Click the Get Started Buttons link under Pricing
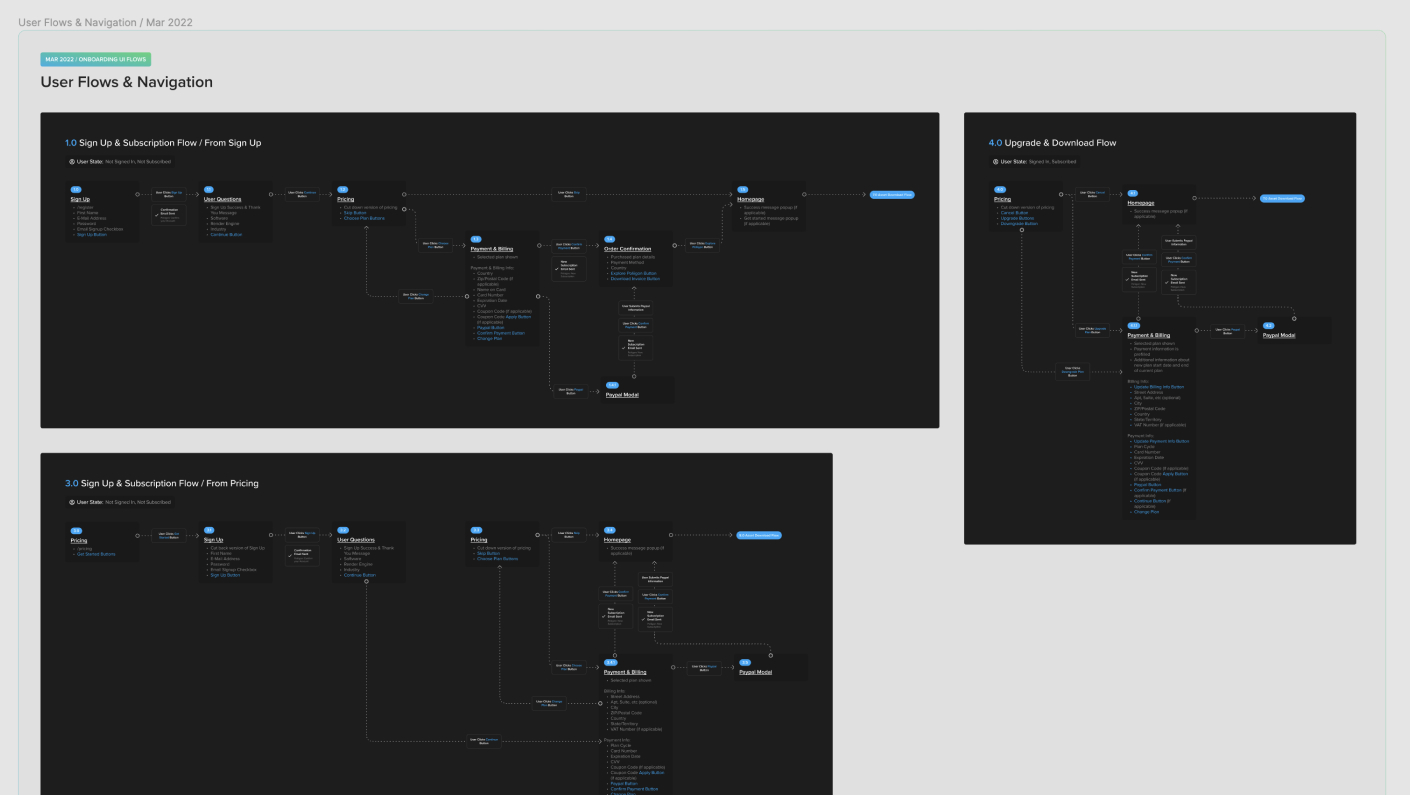 tap(96, 554)
